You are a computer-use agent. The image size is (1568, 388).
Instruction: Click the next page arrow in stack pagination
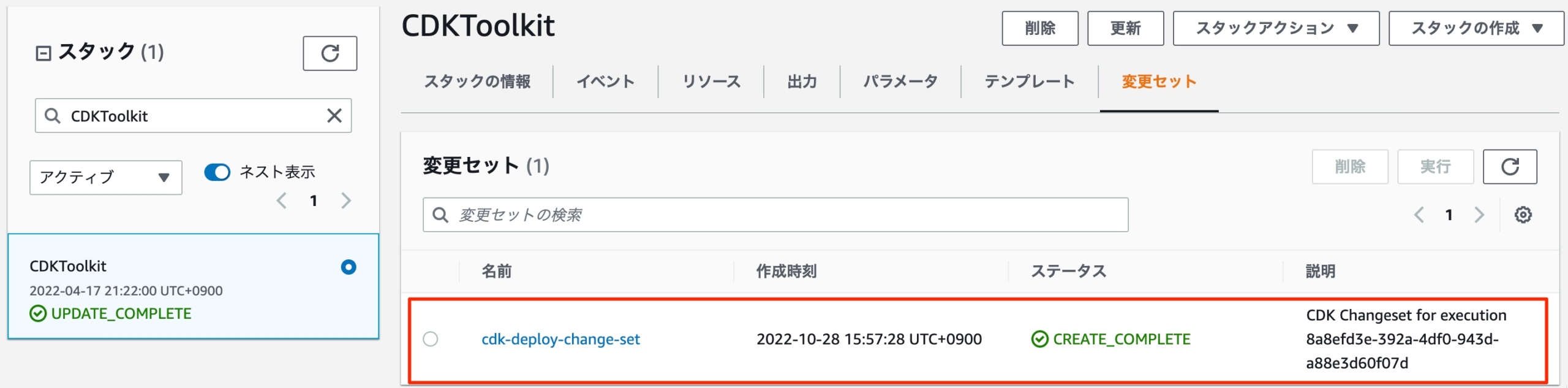[x=345, y=200]
